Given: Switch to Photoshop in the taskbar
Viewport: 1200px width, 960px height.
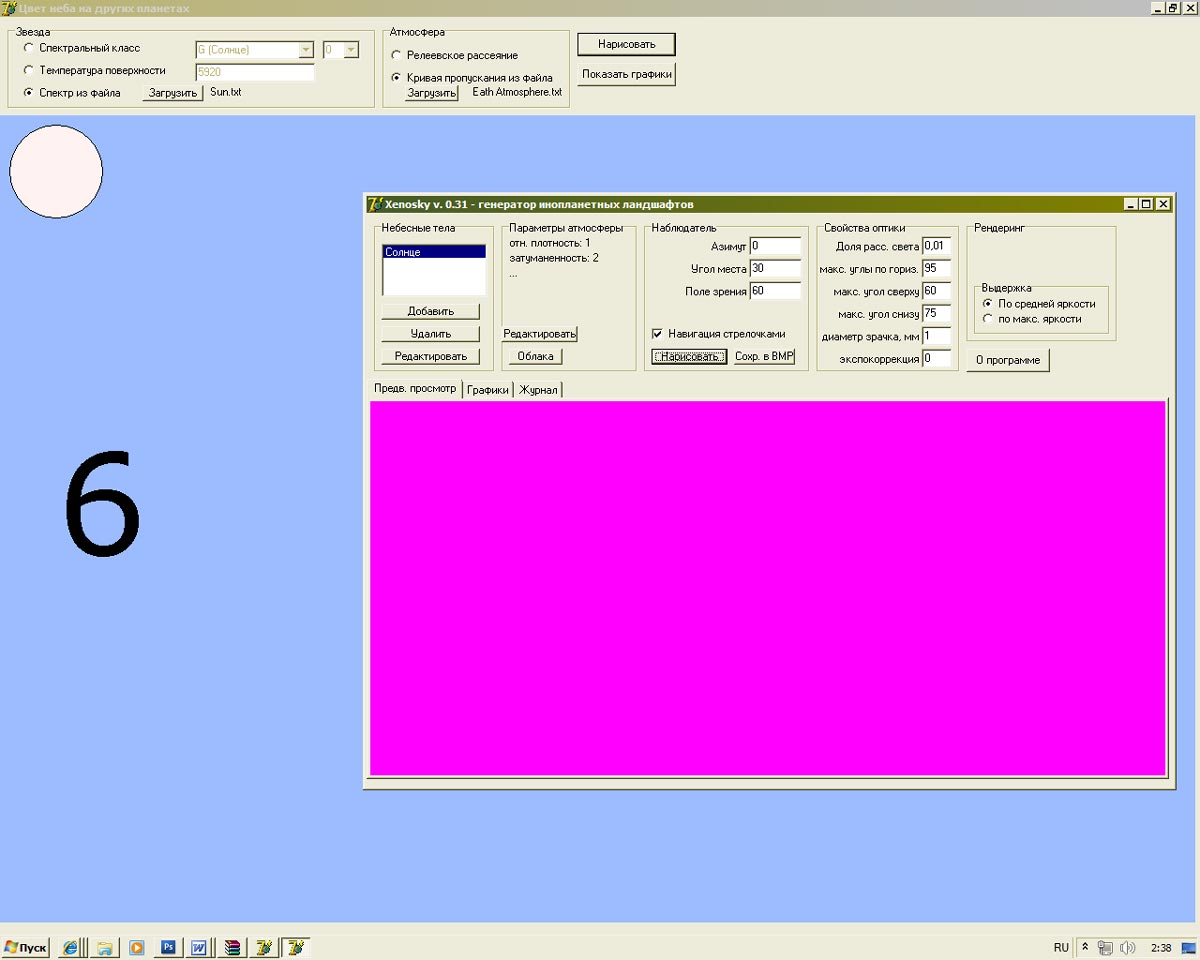Looking at the screenshot, I should click(x=169, y=947).
